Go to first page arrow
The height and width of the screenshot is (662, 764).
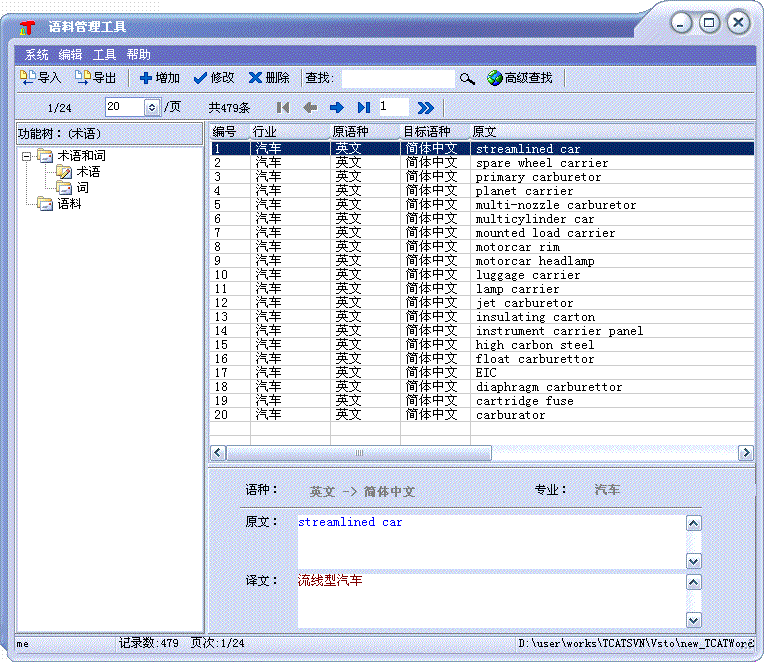pos(283,108)
